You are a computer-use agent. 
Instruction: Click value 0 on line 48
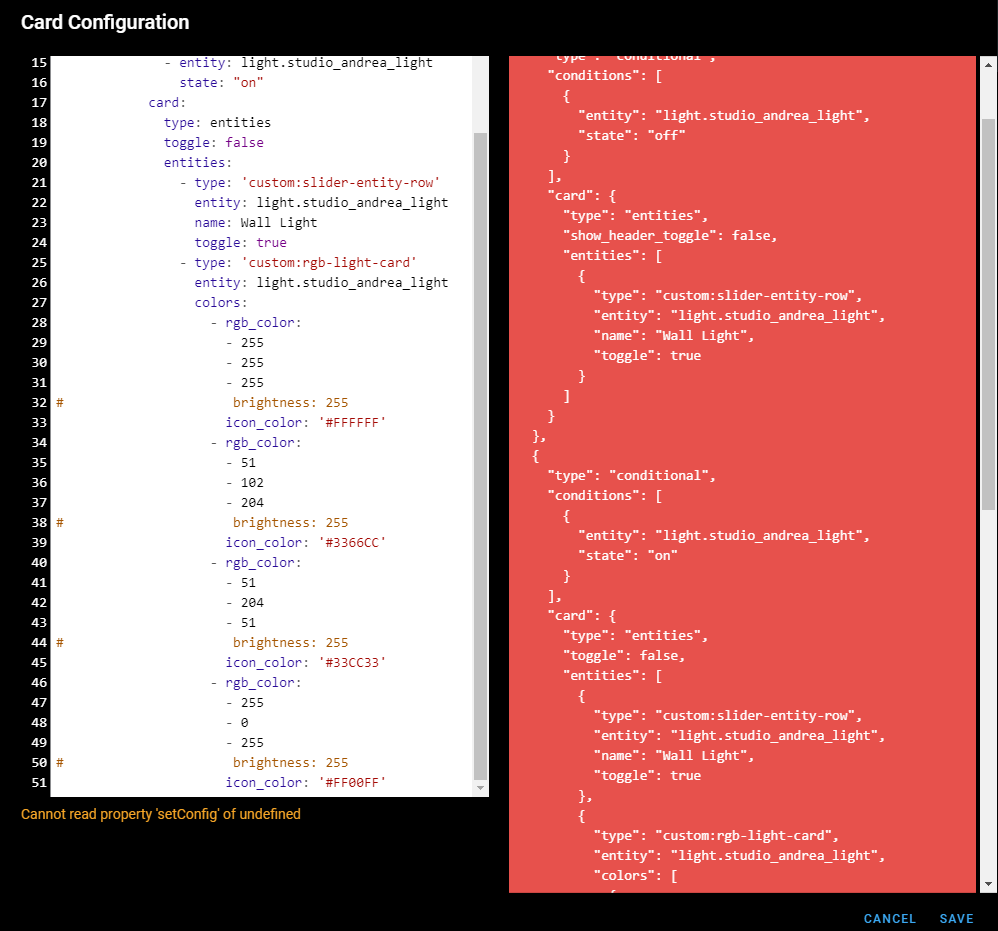click(x=244, y=723)
